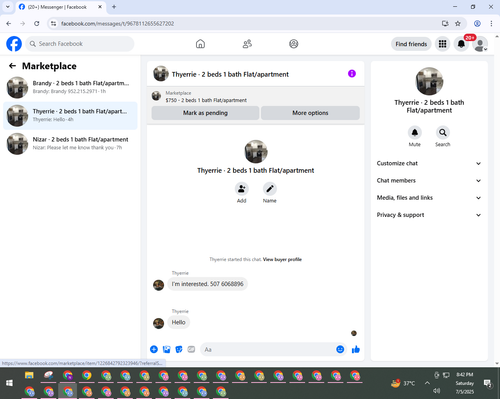Open the Brandy conversation

70,87
